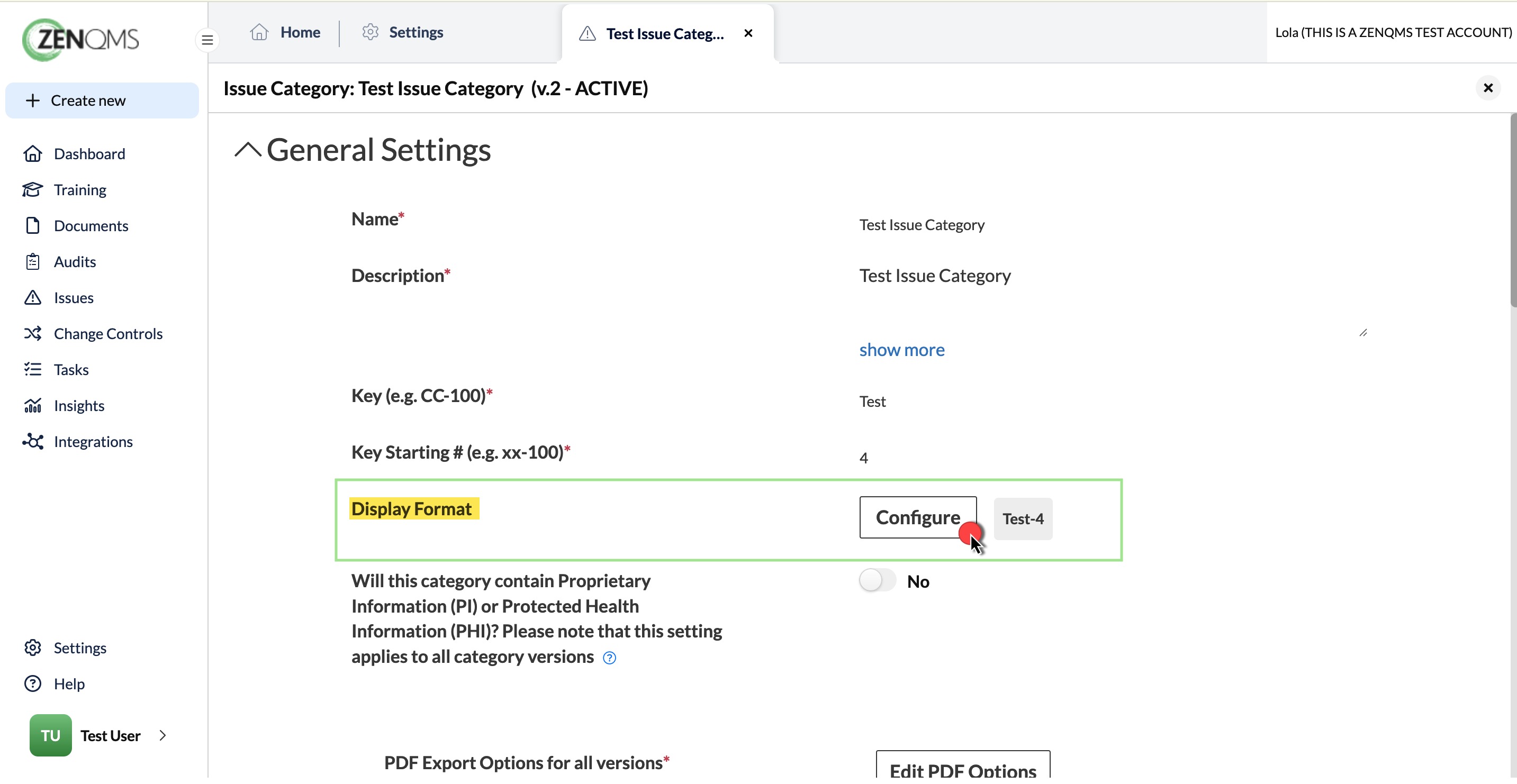This screenshot has width=1517, height=784.
Task: Click the Configure display format button
Action: (918, 517)
